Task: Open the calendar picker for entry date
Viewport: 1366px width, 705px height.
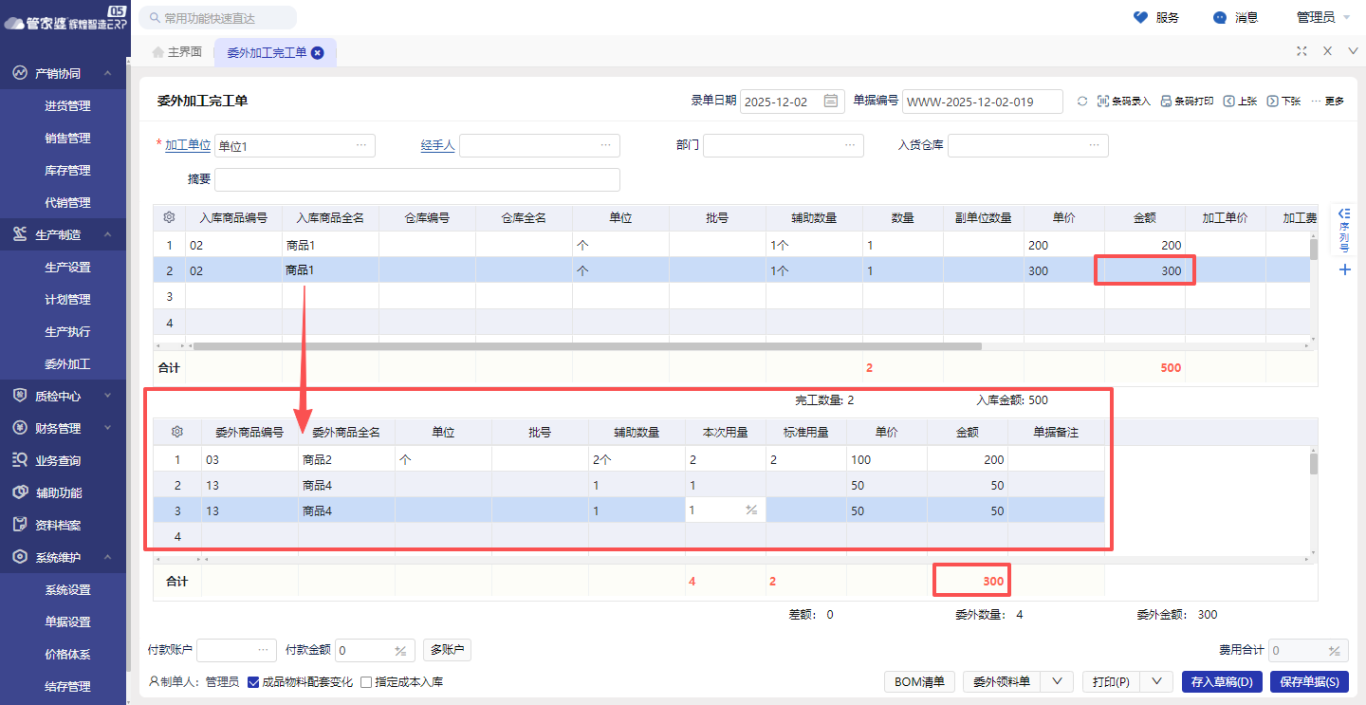Action: click(x=830, y=101)
